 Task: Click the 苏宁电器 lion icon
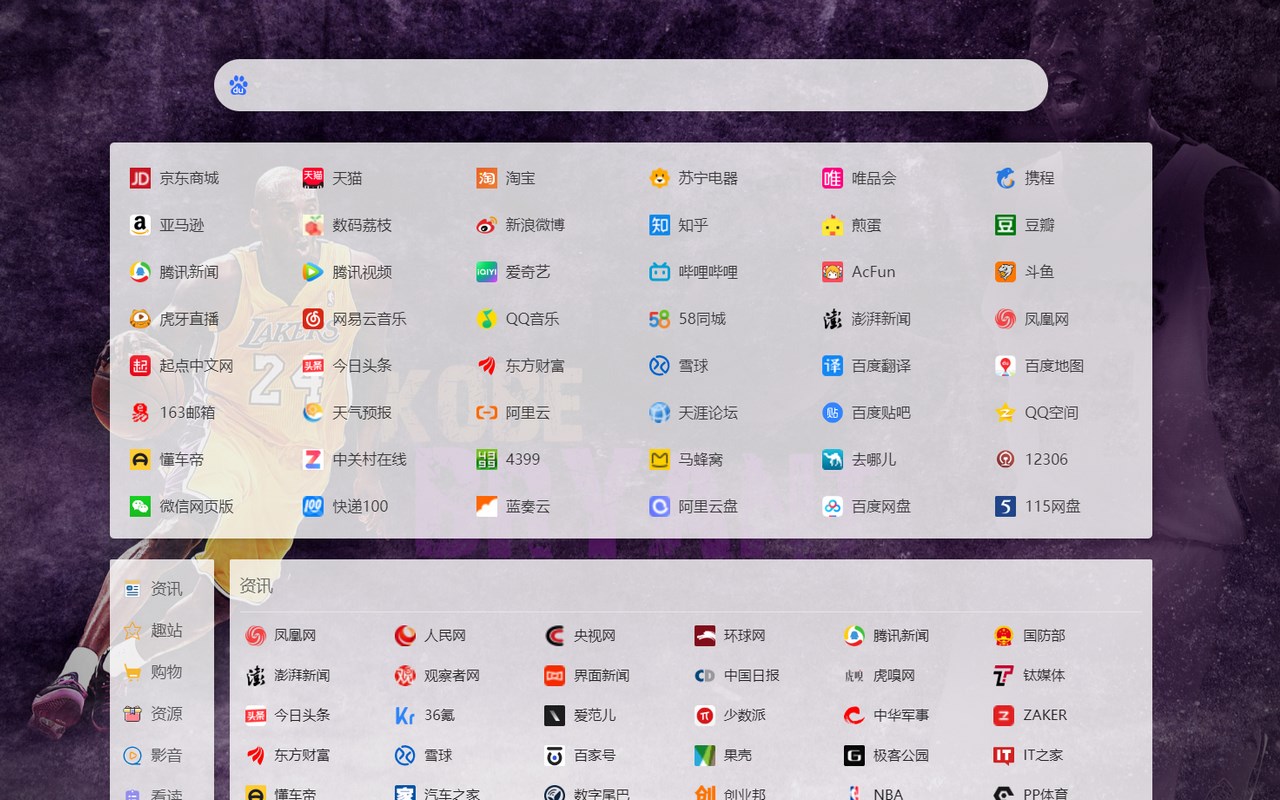[x=659, y=178]
